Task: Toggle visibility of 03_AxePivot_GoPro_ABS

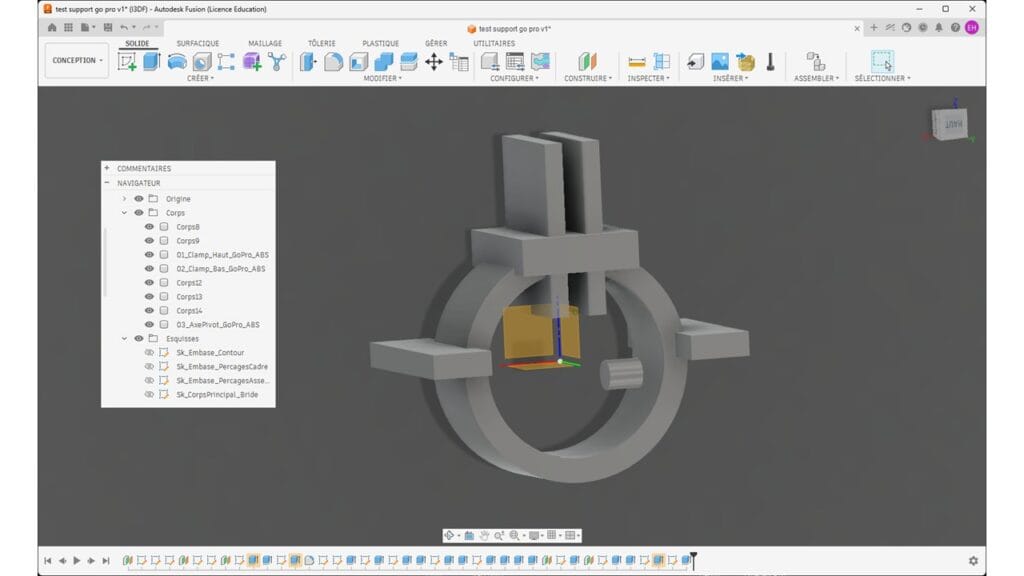Action: click(x=149, y=324)
